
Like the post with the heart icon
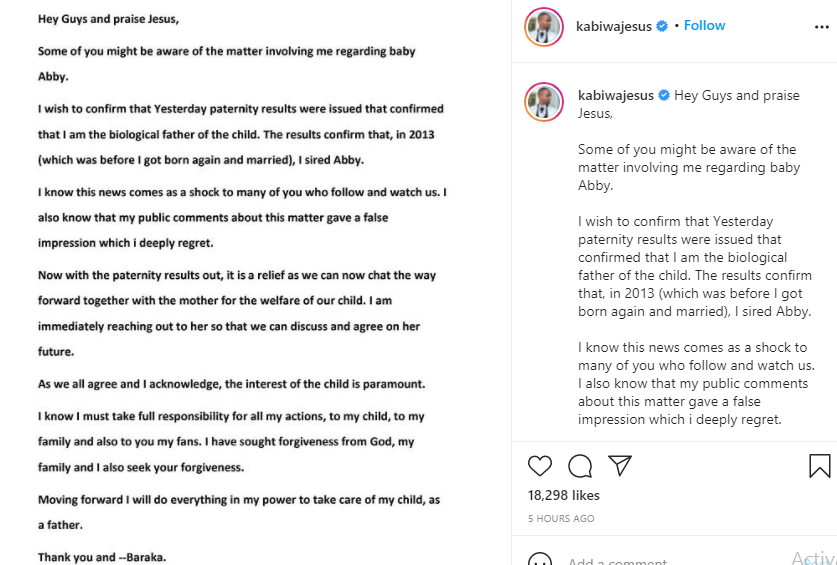tap(540, 466)
